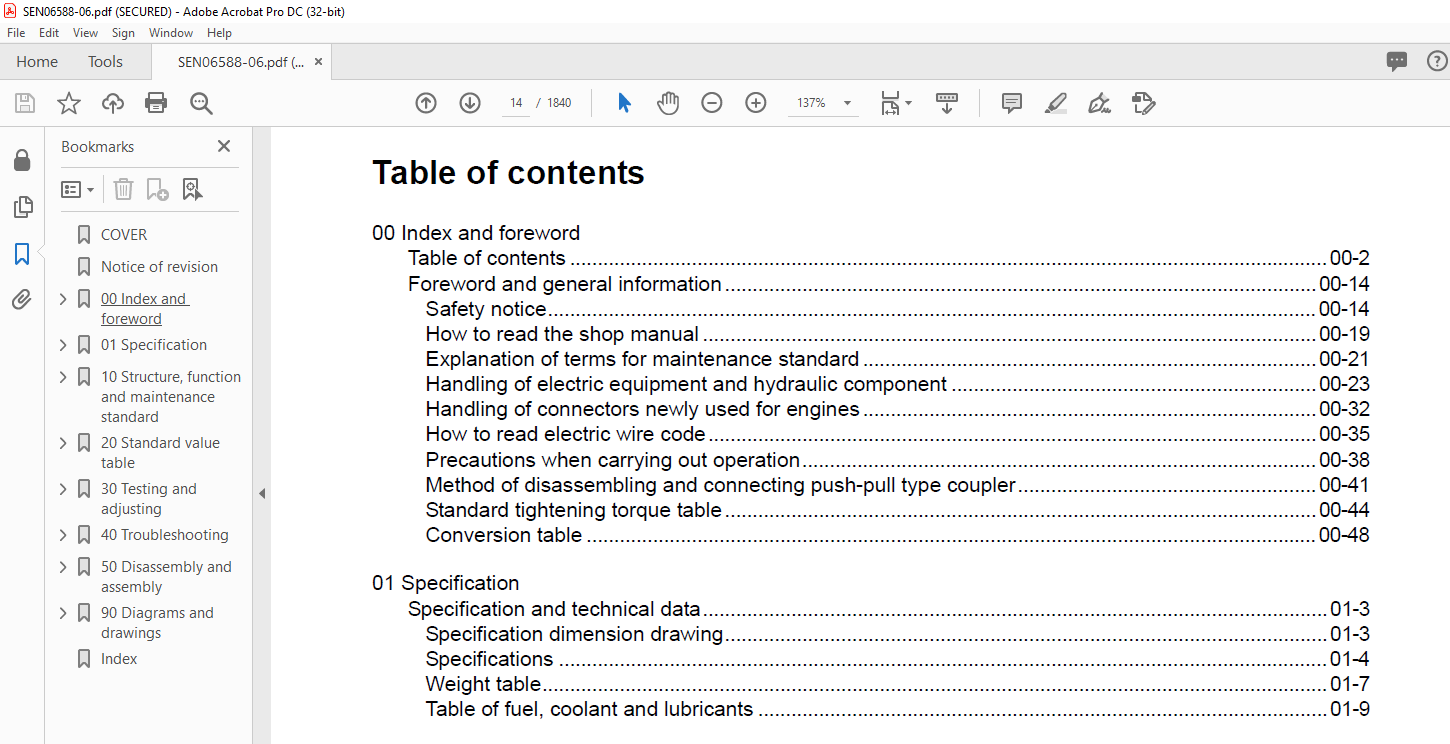1450x744 pixels.
Task: Switch to the Home tab
Action: (x=37, y=62)
